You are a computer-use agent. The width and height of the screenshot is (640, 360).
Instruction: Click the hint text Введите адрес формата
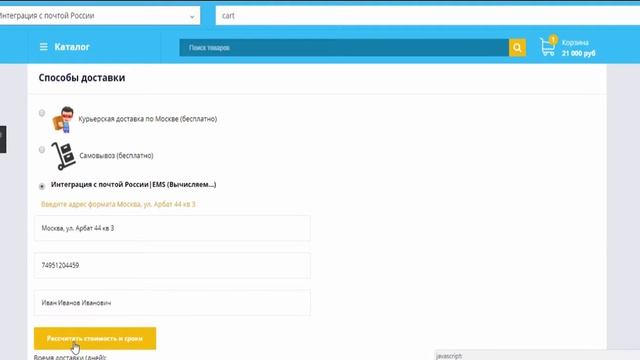pos(118,204)
